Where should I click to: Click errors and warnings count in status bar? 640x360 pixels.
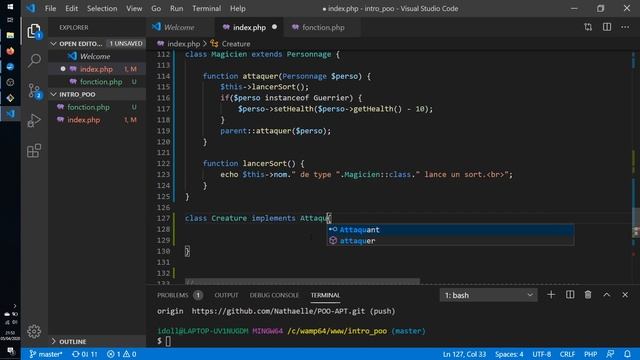(x=122, y=354)
